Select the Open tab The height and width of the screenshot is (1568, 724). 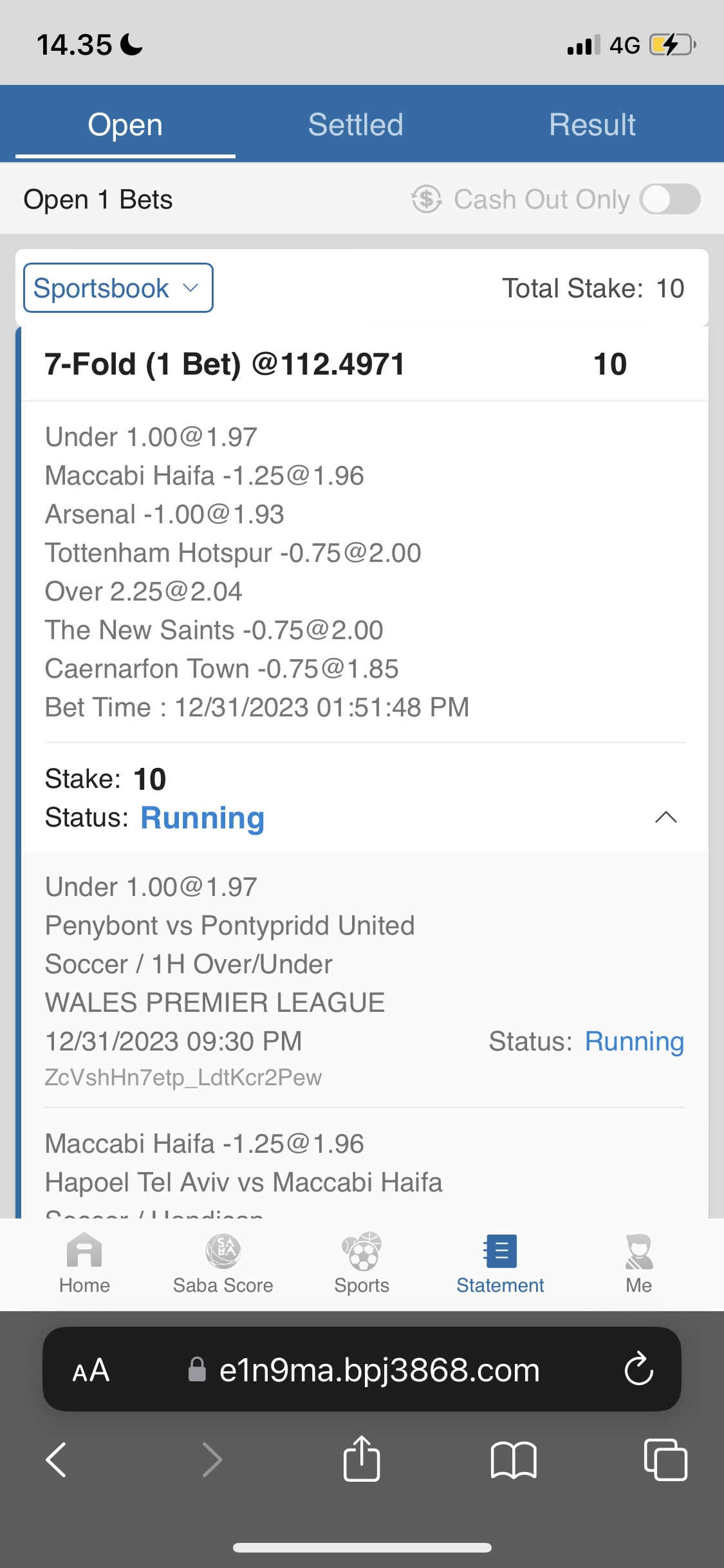(x=125, y=125)
